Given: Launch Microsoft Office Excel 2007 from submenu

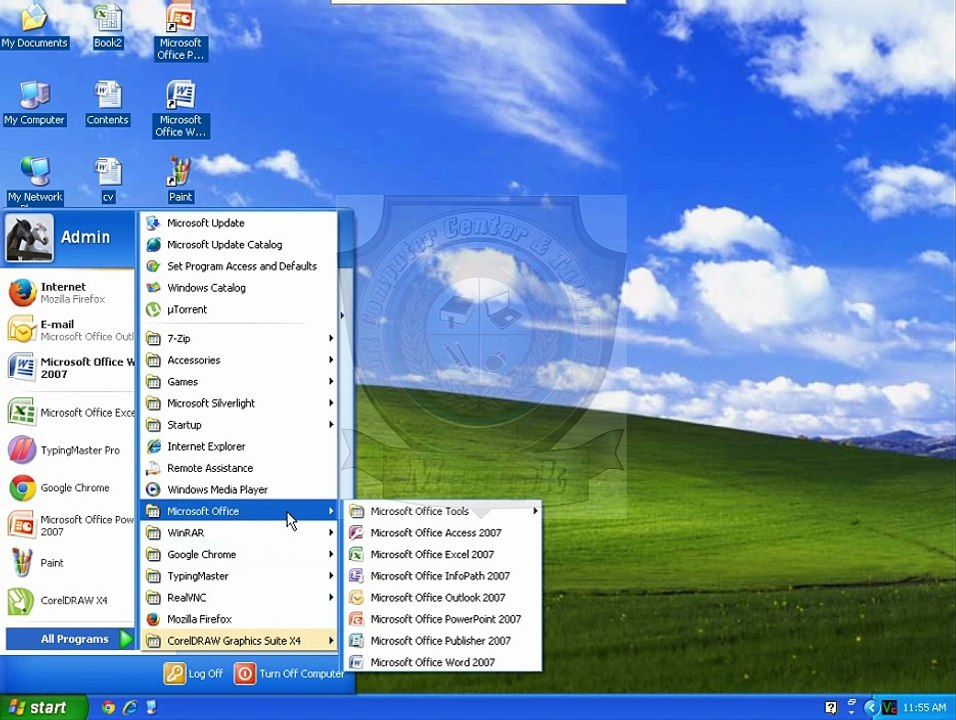Looking at the screenshot, I should (443, 554).
